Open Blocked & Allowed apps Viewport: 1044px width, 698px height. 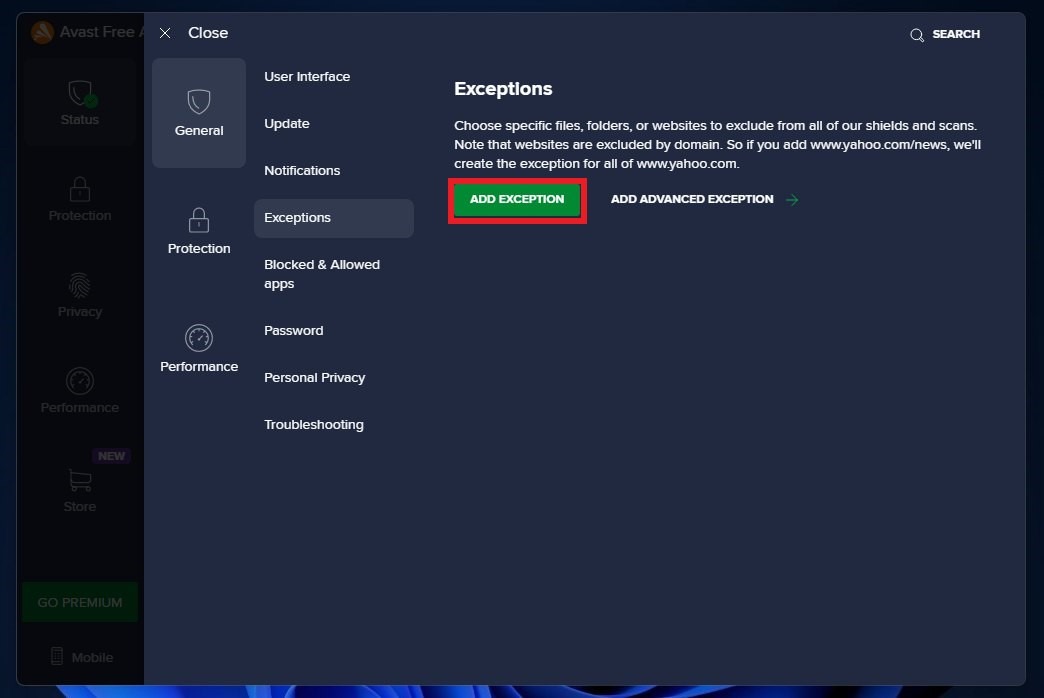[x=322, y=274]
